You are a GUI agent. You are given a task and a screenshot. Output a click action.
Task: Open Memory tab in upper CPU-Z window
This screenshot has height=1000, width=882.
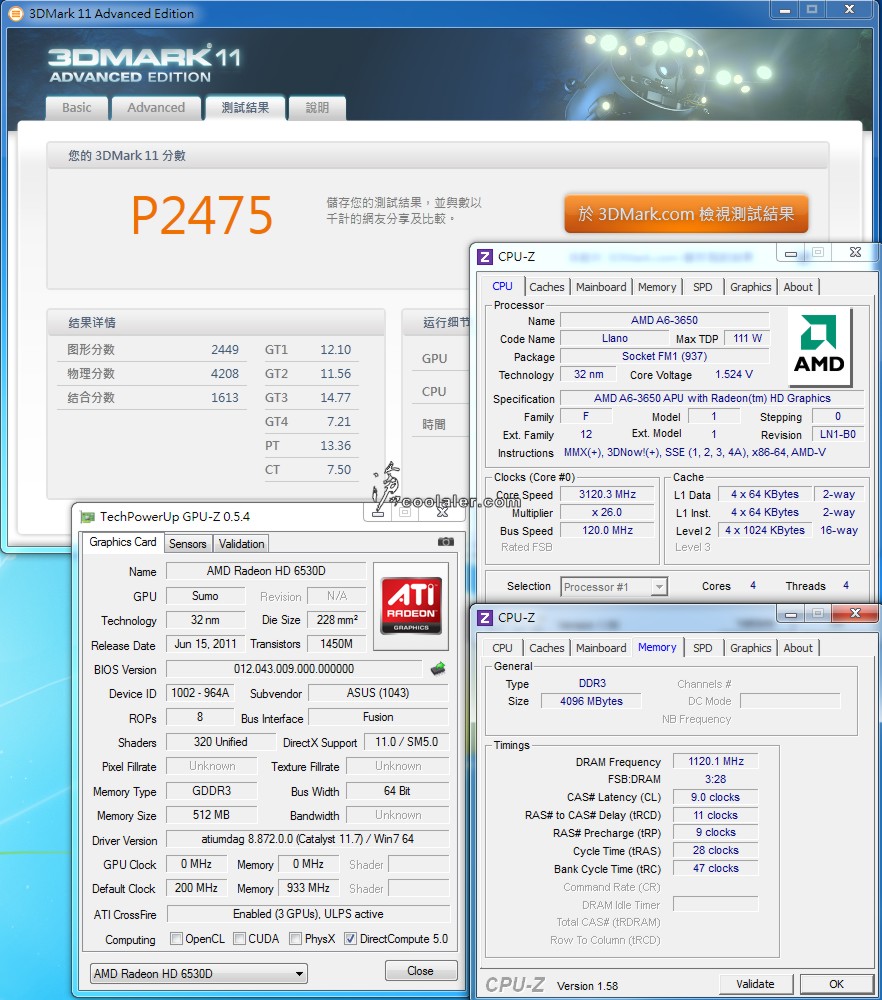coord(657,287)
